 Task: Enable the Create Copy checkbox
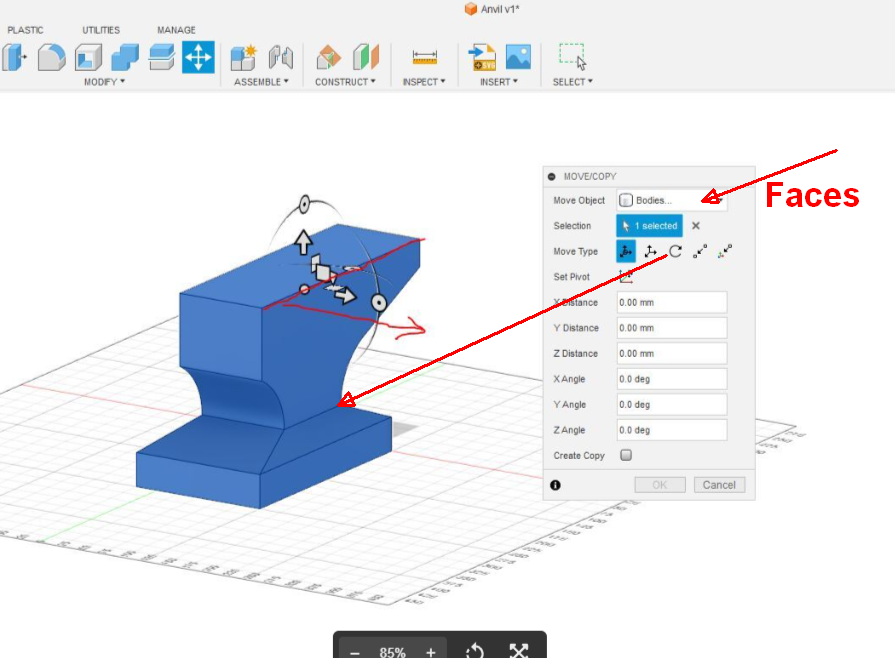click(626, 455)
